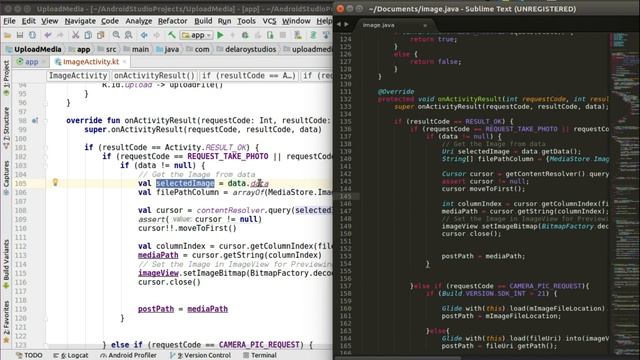
Task: Open the VCS menu
Action: click(269, 21)
